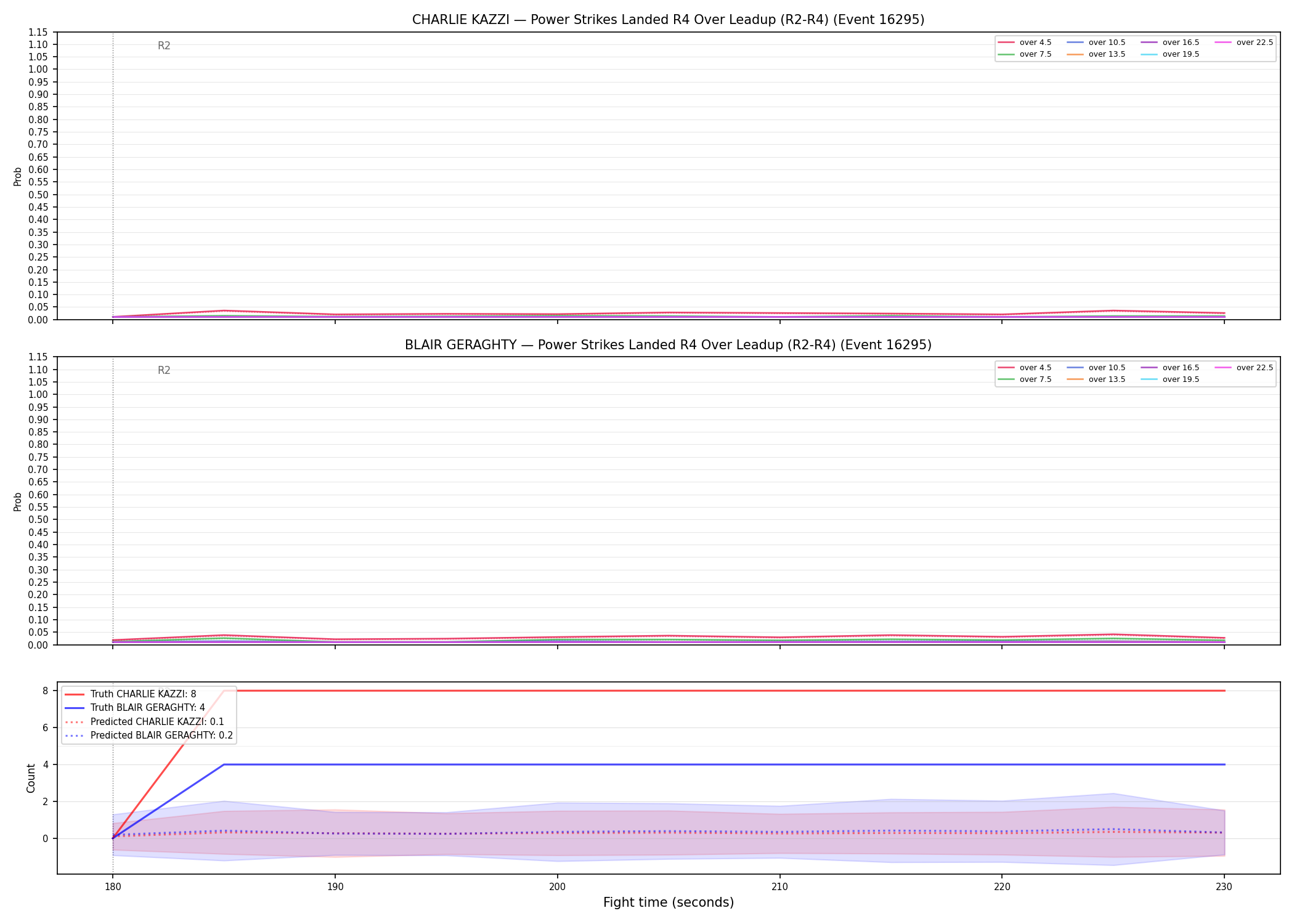Click the CHARLIE KAZZI chart title
Screen dimensions: 1294x924
(x=668, y=20)
